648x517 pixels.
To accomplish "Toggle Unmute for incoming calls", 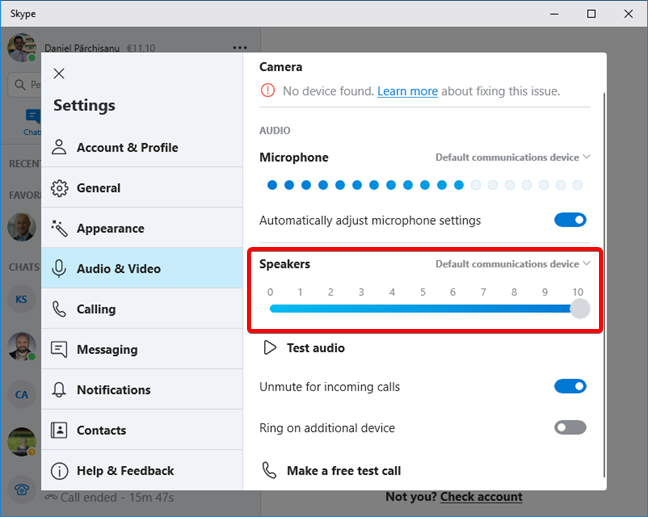I will [x=570, y=386].
